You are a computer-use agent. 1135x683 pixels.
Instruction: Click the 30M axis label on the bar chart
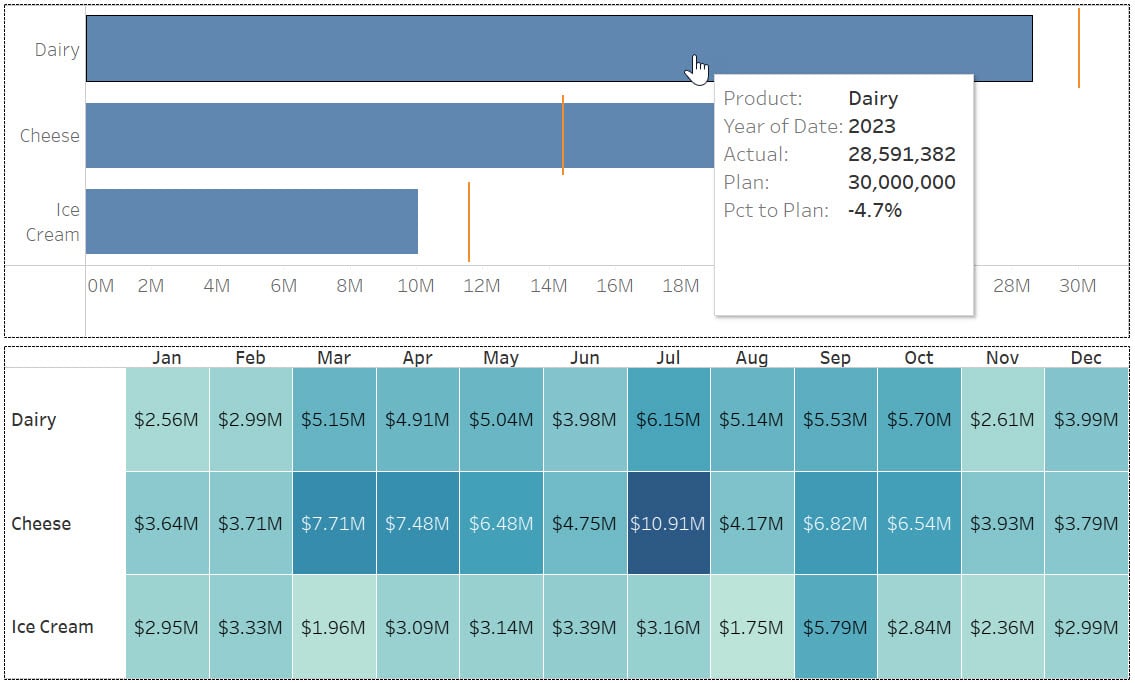pyautogui.click(x=1078, y=285)
